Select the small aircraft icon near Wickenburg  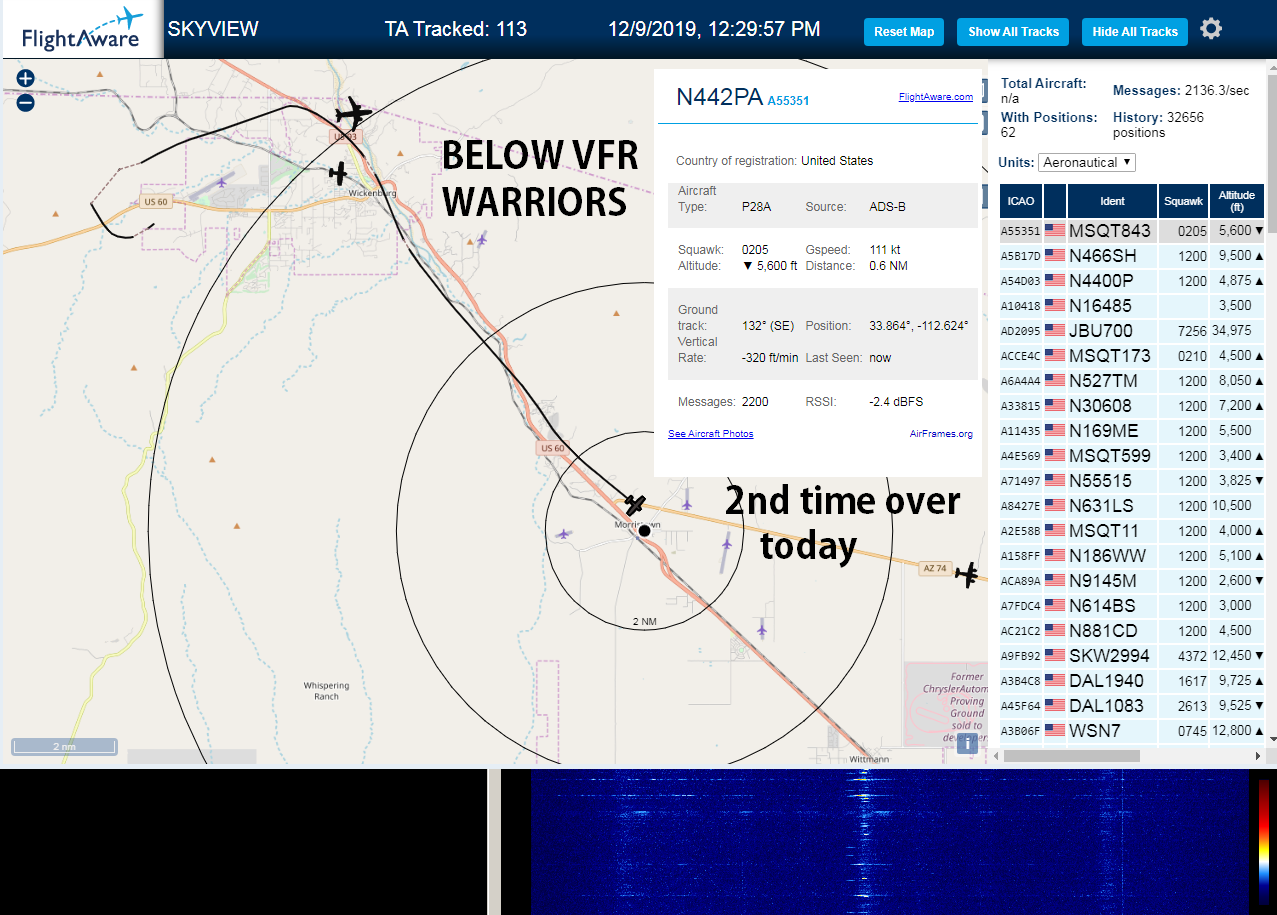(x=338, y=173)
